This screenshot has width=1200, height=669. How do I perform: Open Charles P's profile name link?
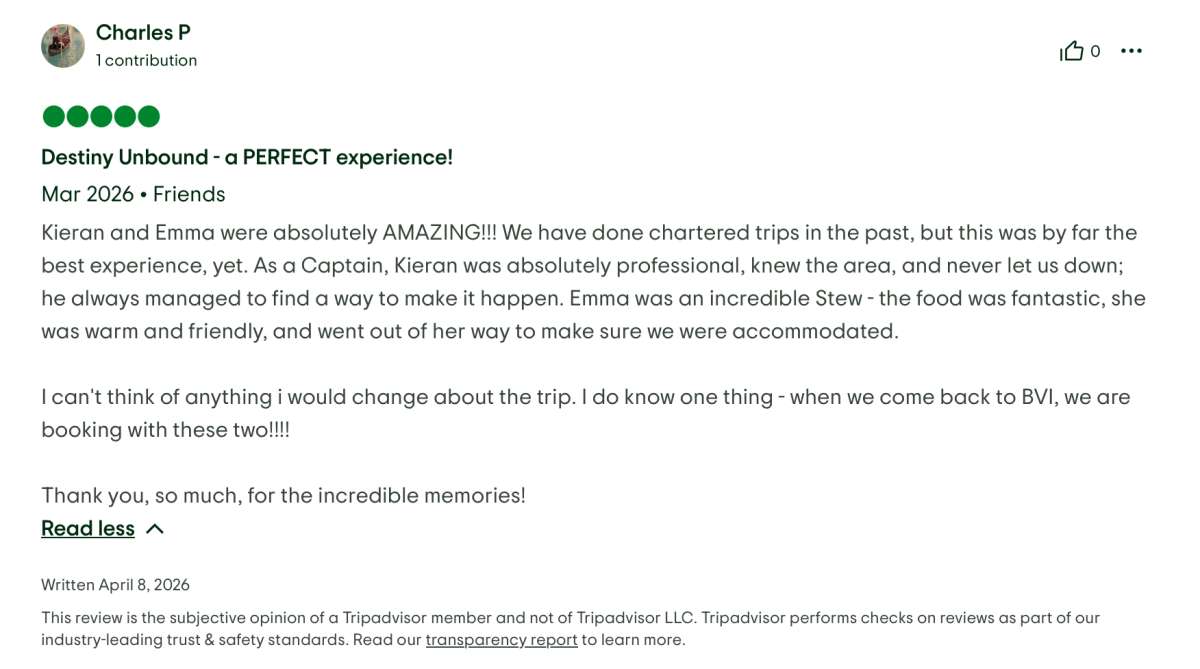tap(143, 32)
